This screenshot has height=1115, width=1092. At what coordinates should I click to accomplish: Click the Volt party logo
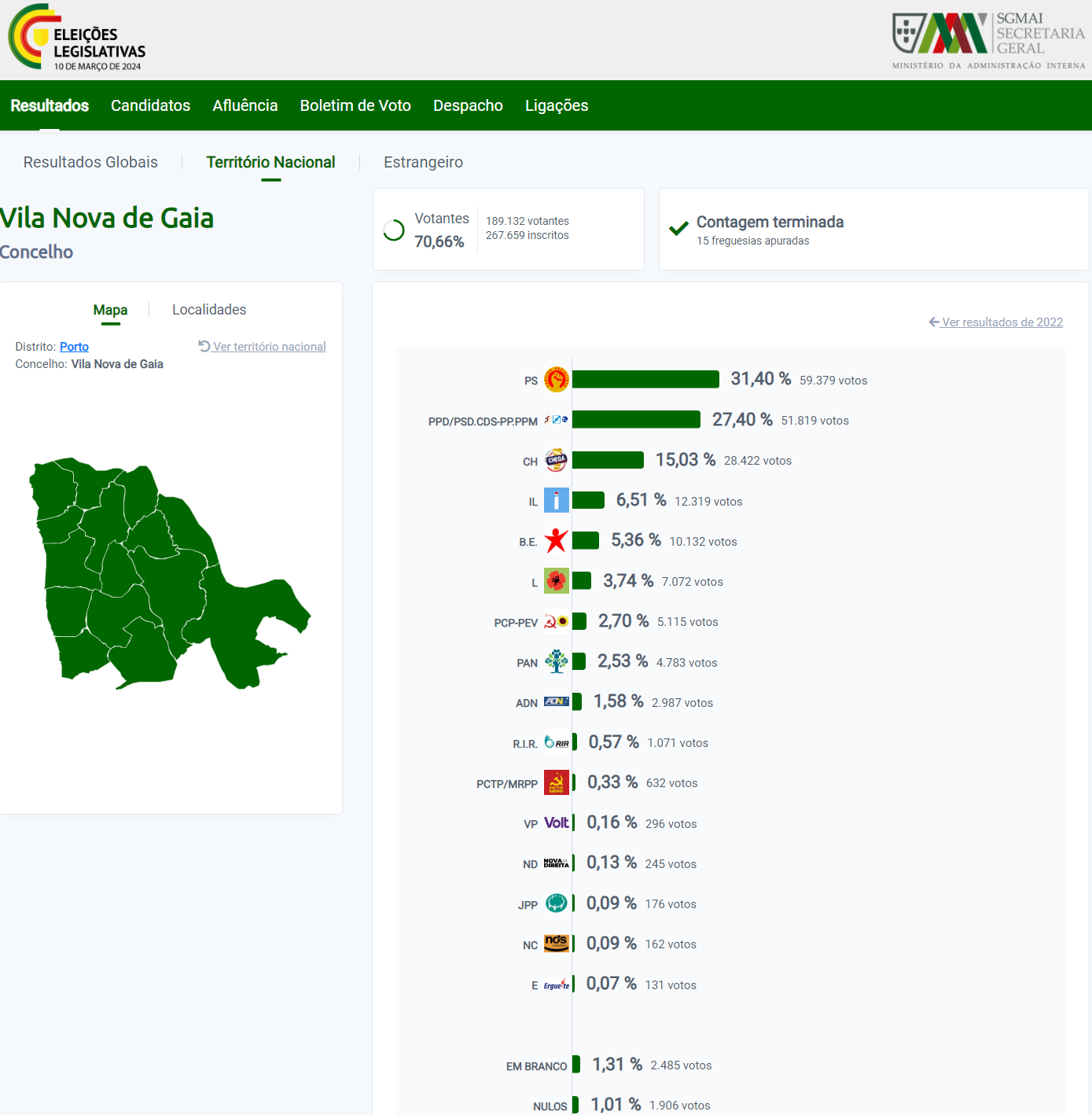point(557,823)
